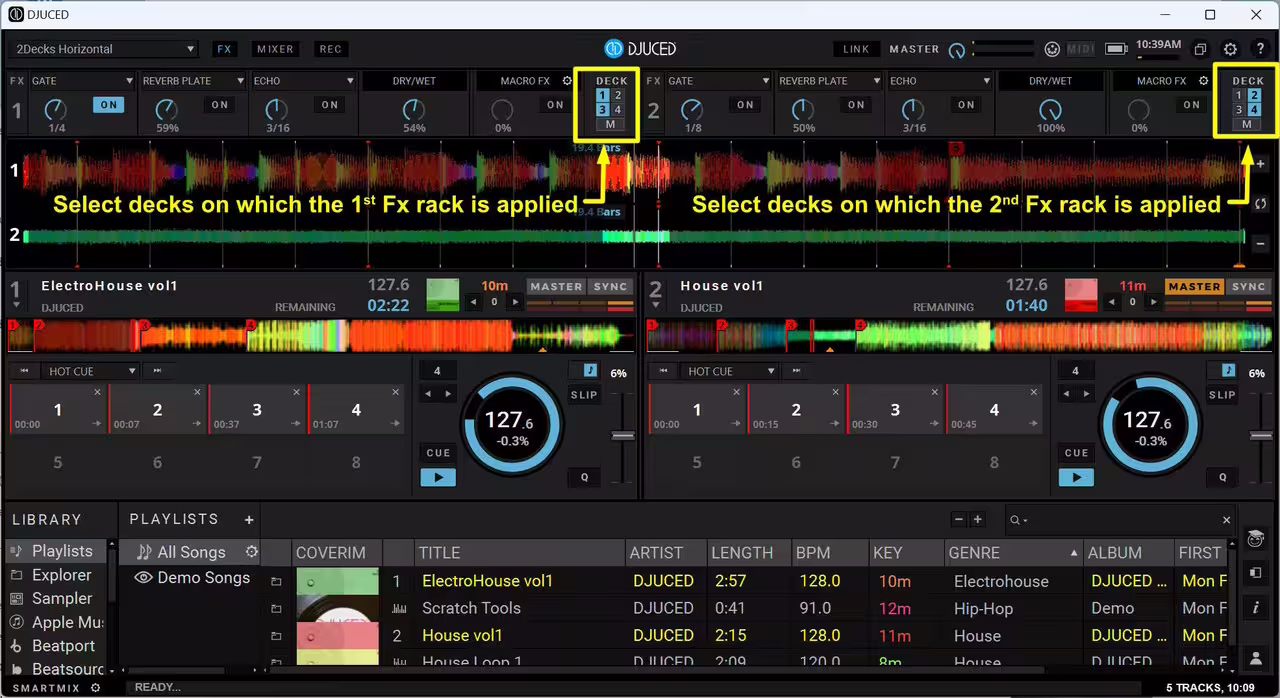Adjust deck 1 pitch fader handle
The width and height of the screenshot is (1280, 698).
[623, 436]
